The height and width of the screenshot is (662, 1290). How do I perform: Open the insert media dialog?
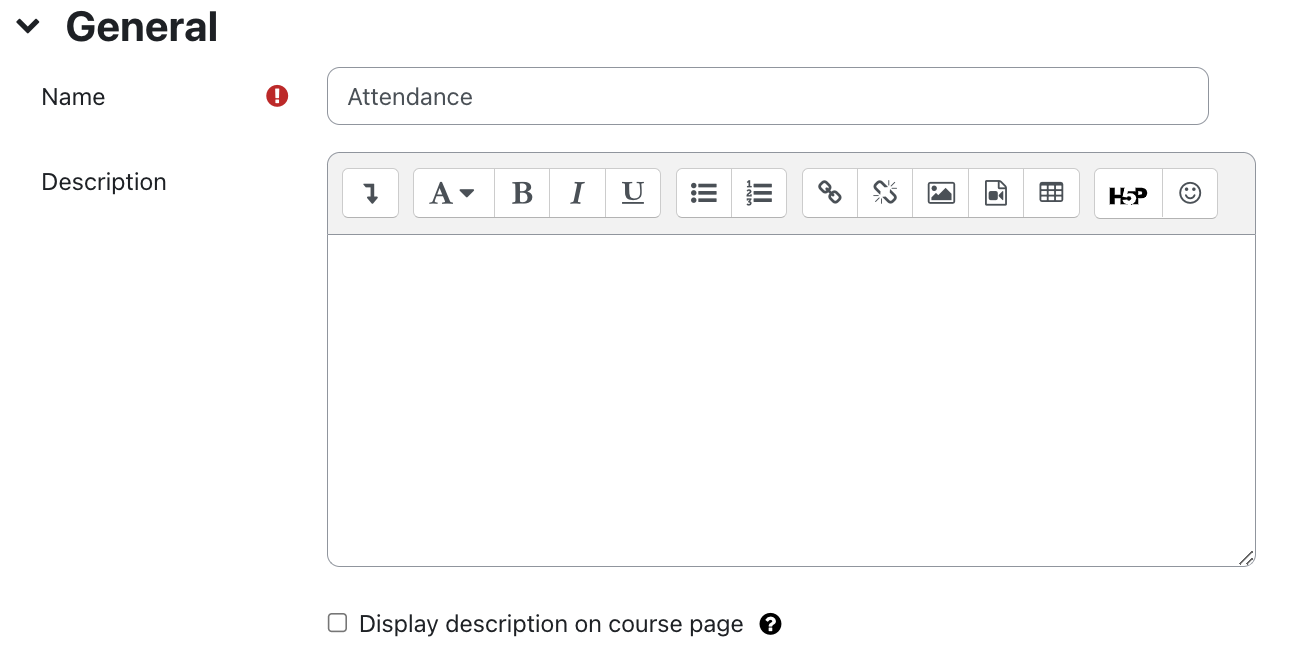[996, 193]
